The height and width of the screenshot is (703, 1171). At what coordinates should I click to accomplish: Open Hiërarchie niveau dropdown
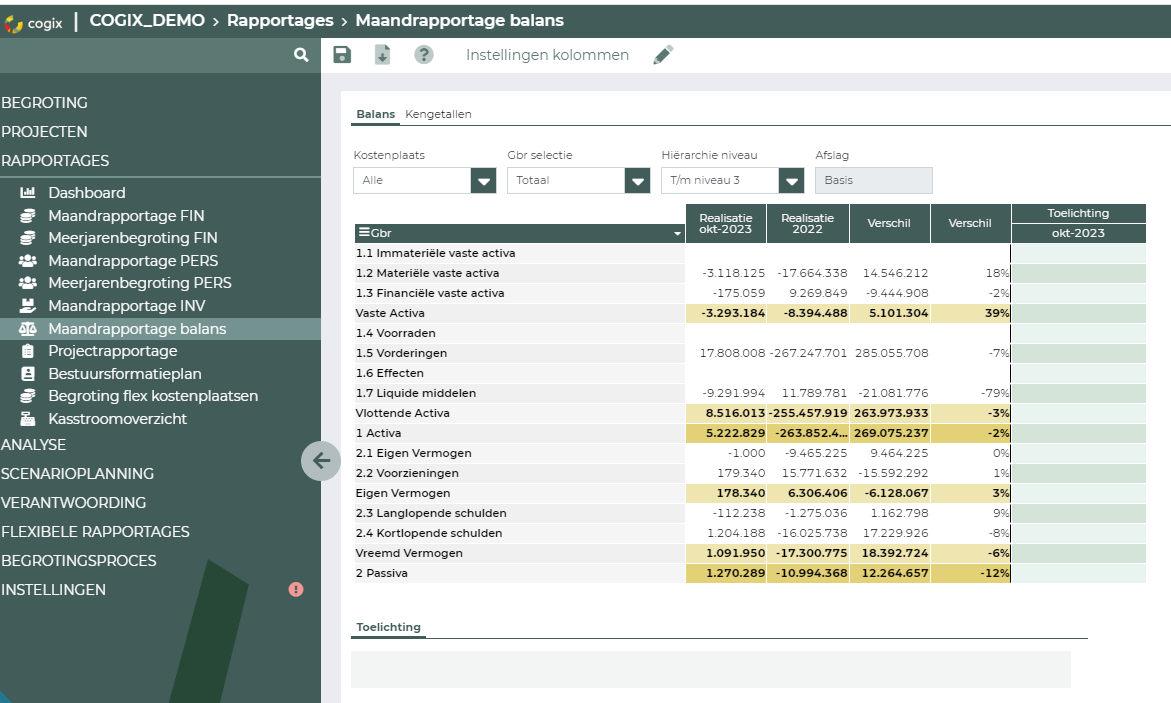(x=792, y=181)
